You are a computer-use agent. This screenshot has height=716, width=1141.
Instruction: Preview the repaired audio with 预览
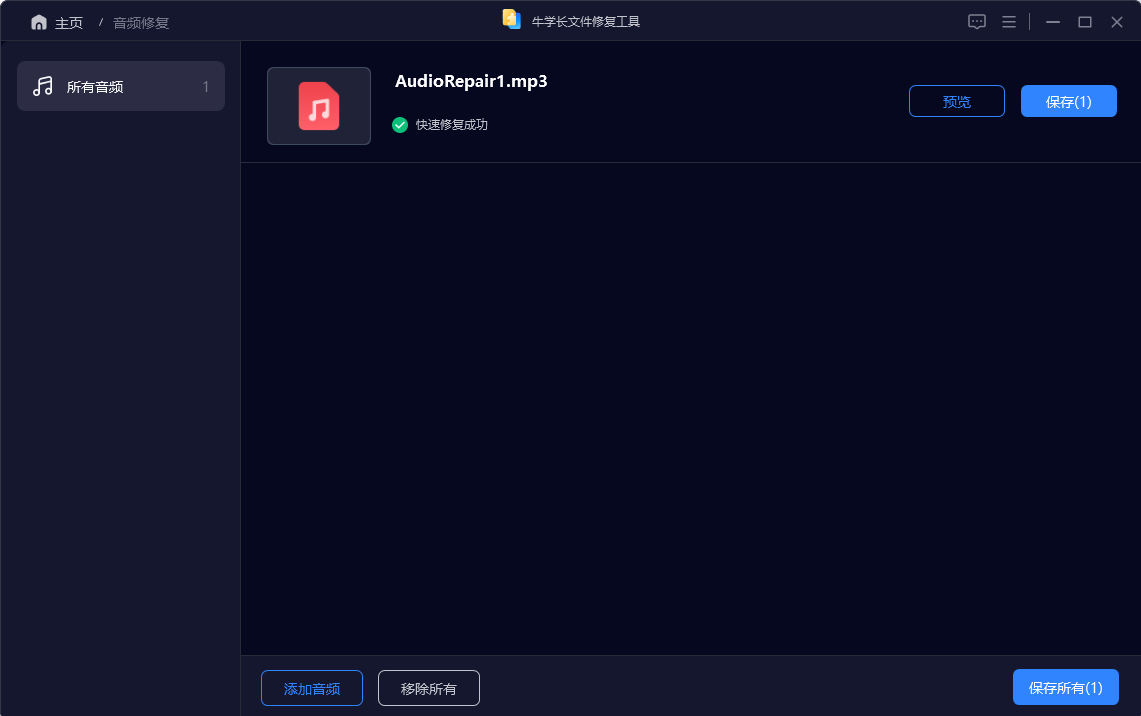[x=956, y=101]
